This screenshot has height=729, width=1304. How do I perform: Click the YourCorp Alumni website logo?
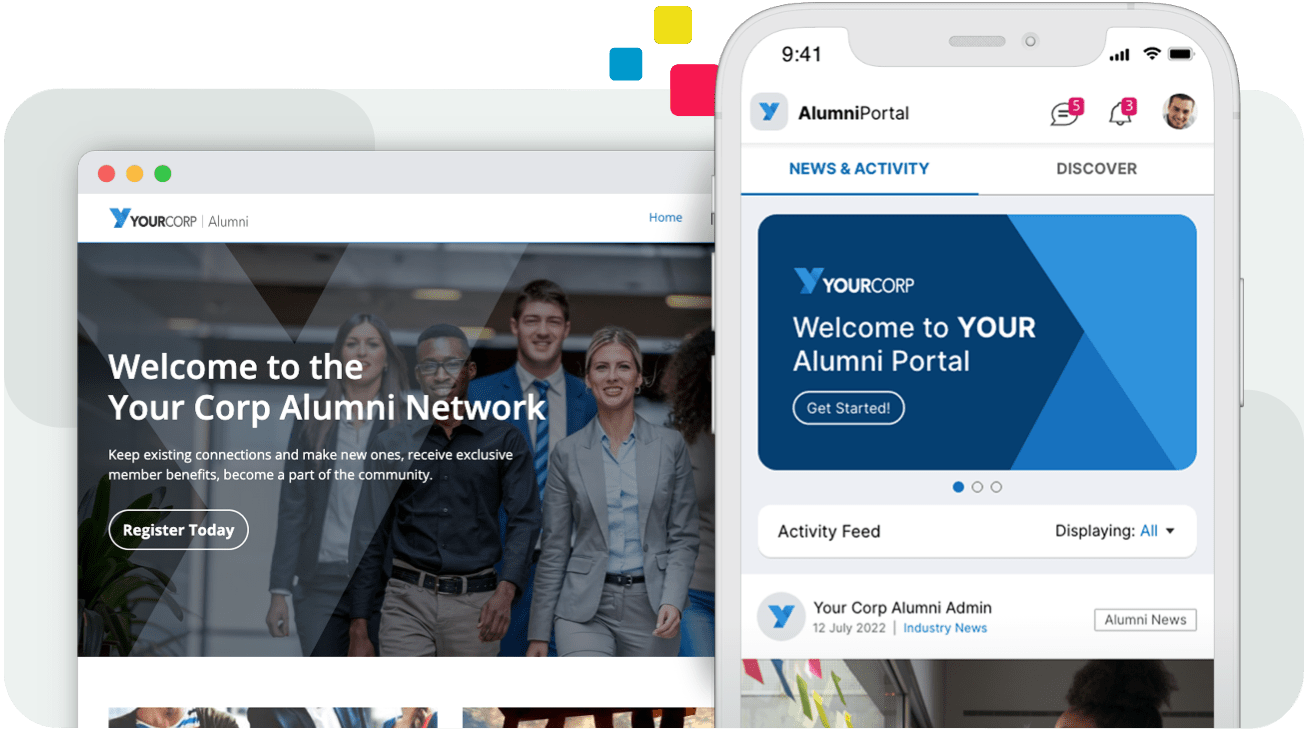179,219
